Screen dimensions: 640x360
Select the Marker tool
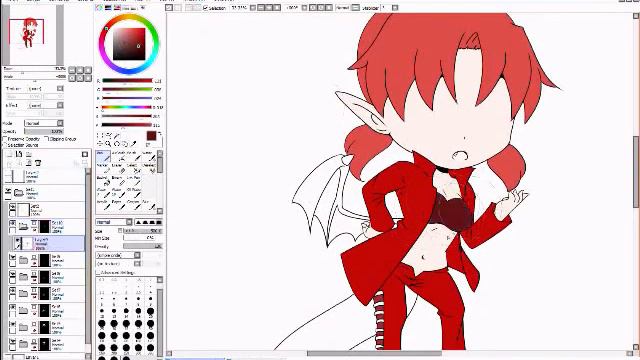click(103, 168)
